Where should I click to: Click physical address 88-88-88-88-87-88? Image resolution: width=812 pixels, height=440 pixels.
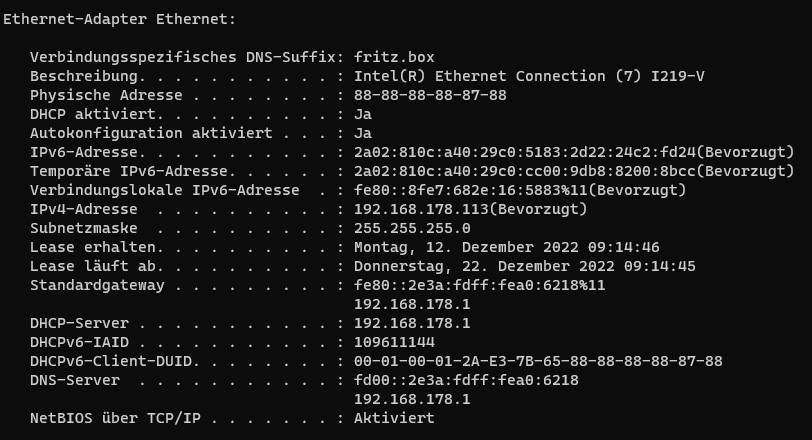coord(430,95)
